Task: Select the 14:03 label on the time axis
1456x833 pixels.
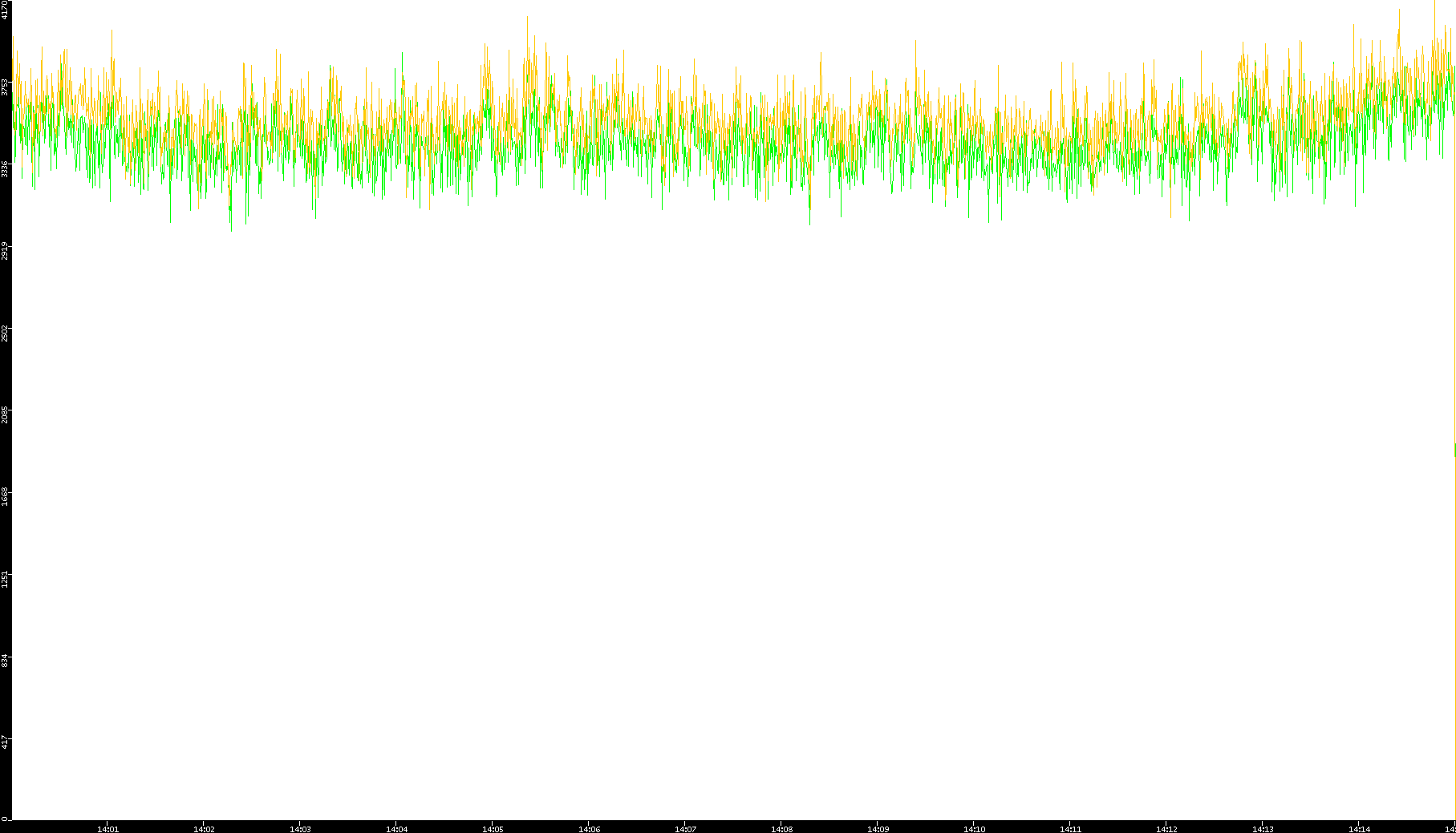Action: pyautogui.click(x=300, y=829)
